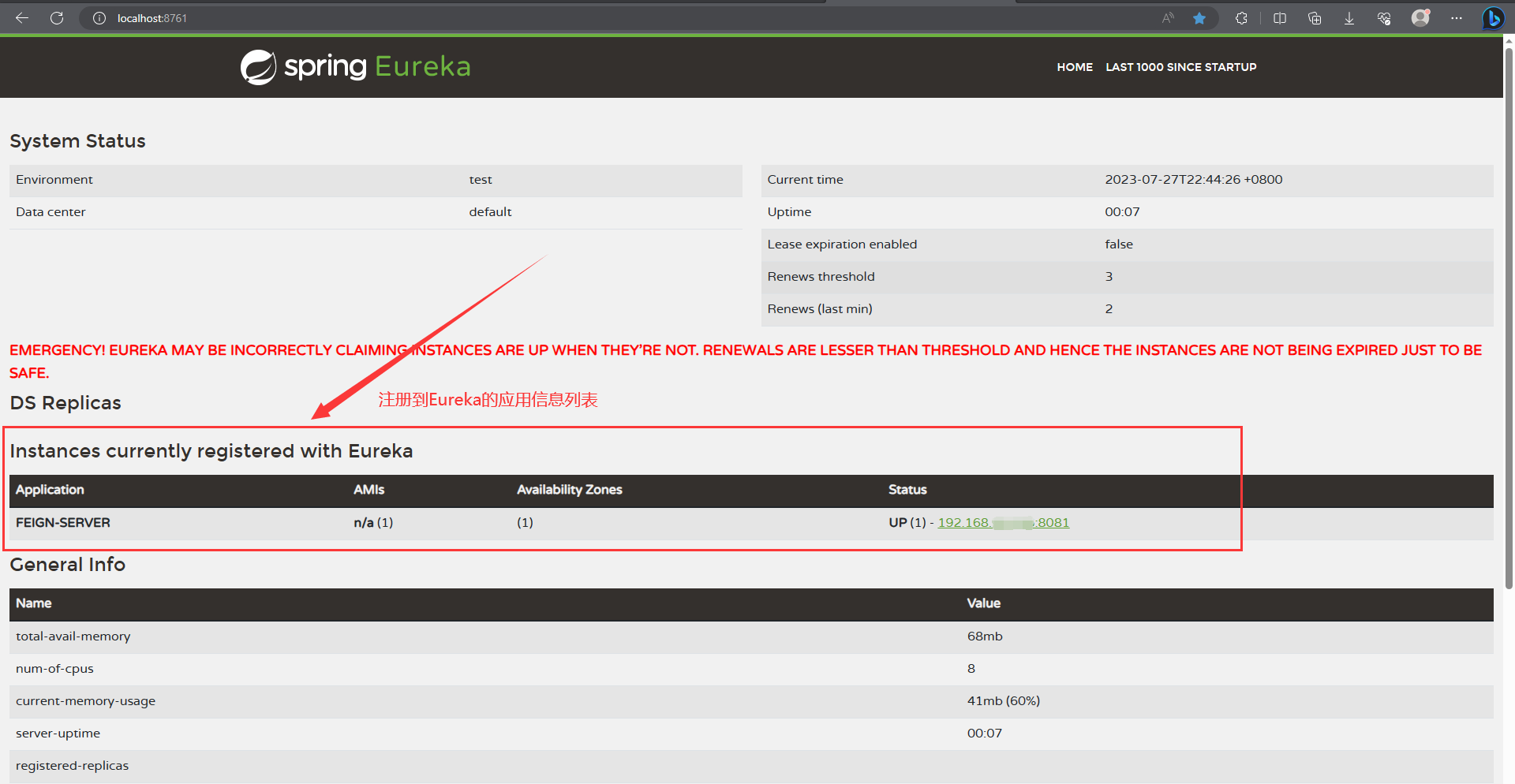The height and width of the screenshot is (784, 1515).
Task: Select the FEIGN-SERVER application name
Action: [x=63, y=523]
